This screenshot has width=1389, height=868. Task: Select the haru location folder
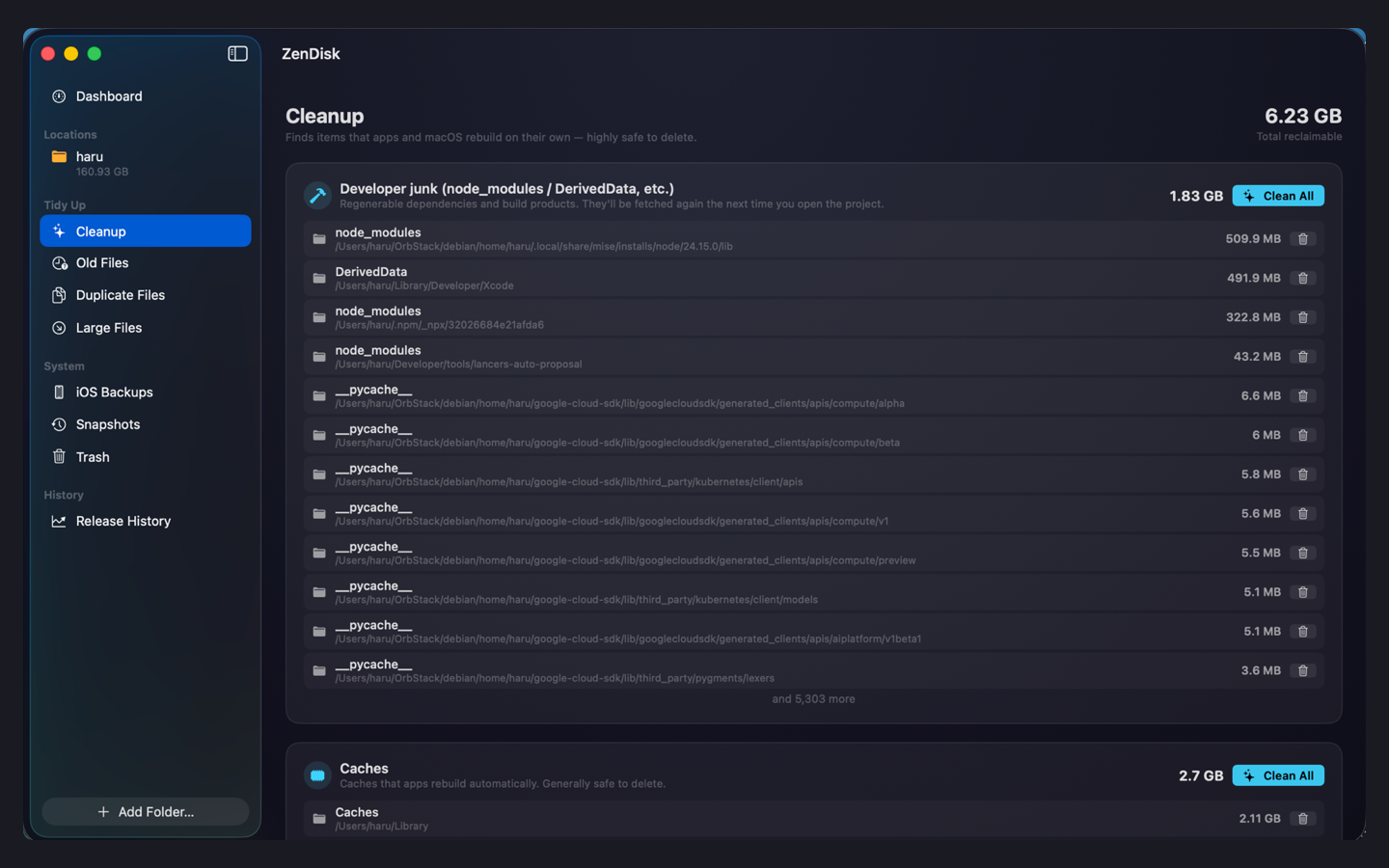pyautogui.click(x=145, y=163)
